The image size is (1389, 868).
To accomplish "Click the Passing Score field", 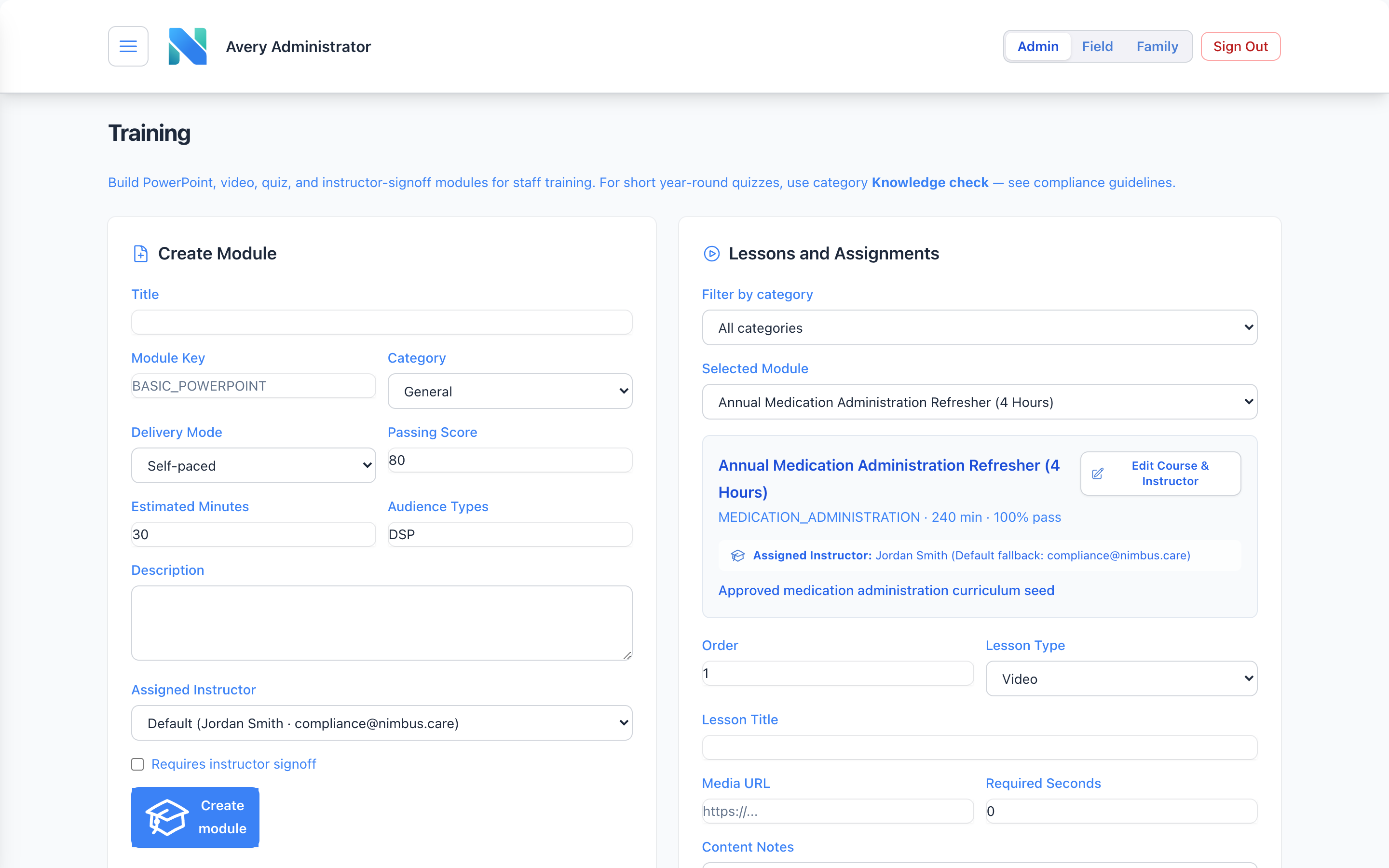I will pyautogui.click(x=510, y=460).
